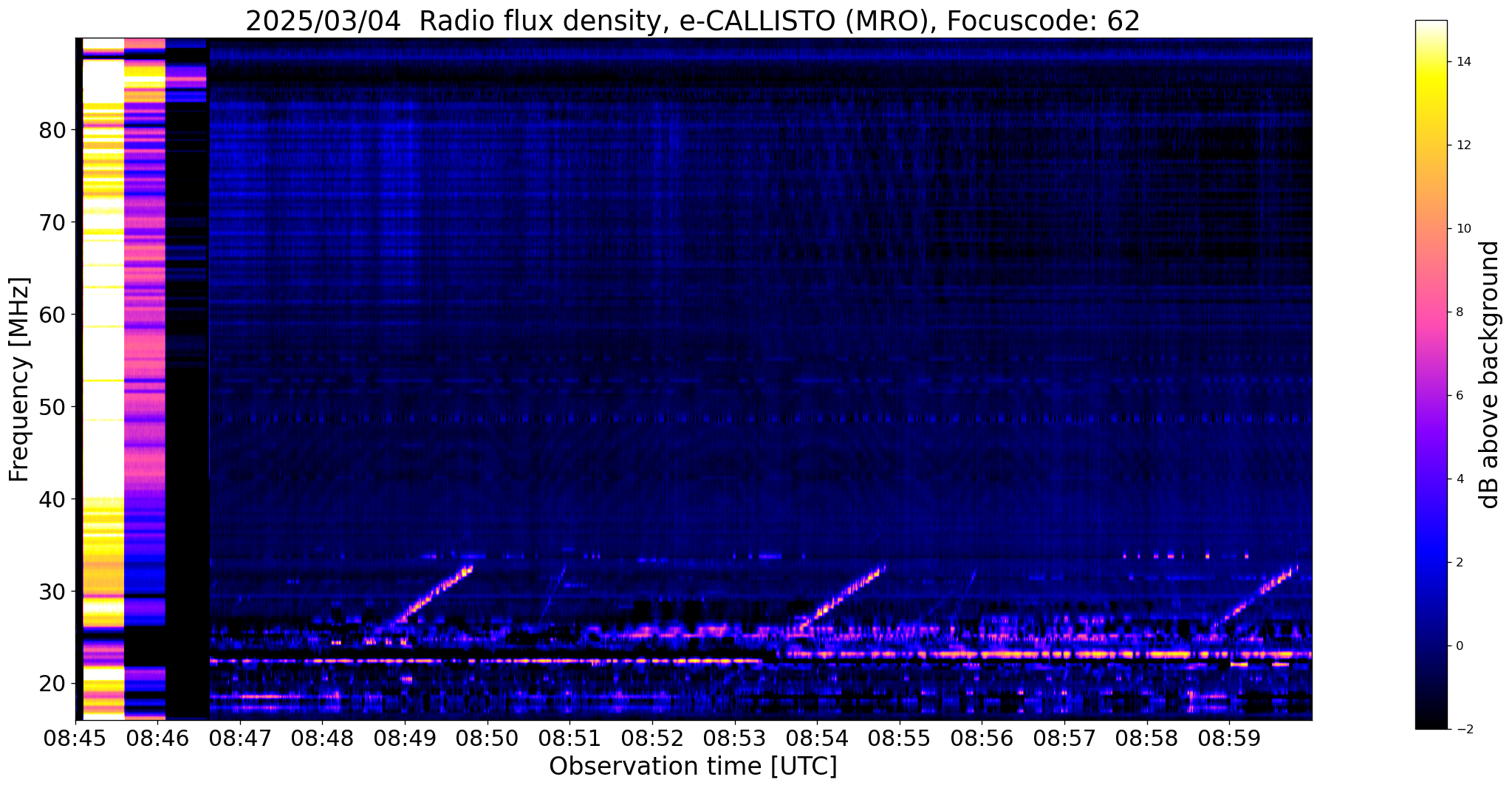
Task: Click the 08:56 time tick label
Action: [982, 739]
